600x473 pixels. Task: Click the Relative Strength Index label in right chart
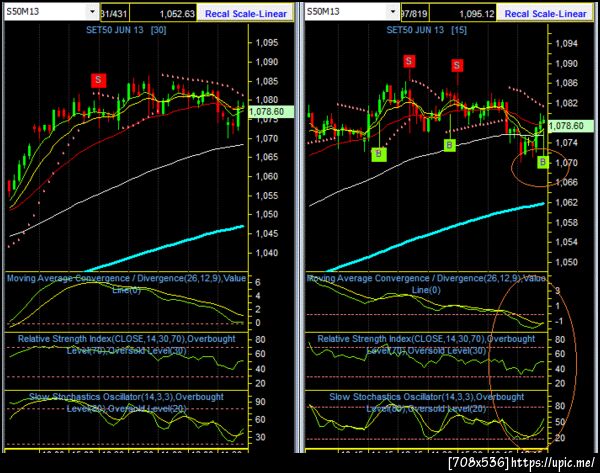coord(426,344)
